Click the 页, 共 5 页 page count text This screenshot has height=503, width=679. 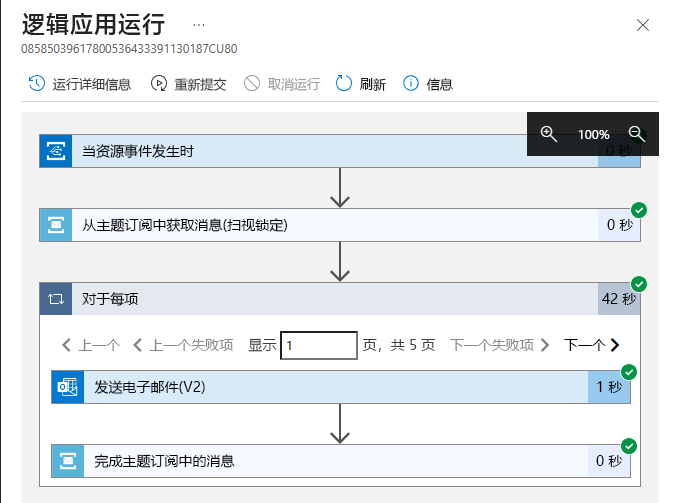click(x=398, y=345)
